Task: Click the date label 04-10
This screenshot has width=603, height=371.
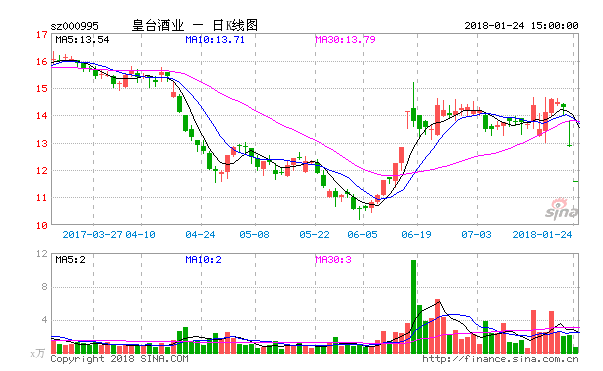Action: pos(140,235)
